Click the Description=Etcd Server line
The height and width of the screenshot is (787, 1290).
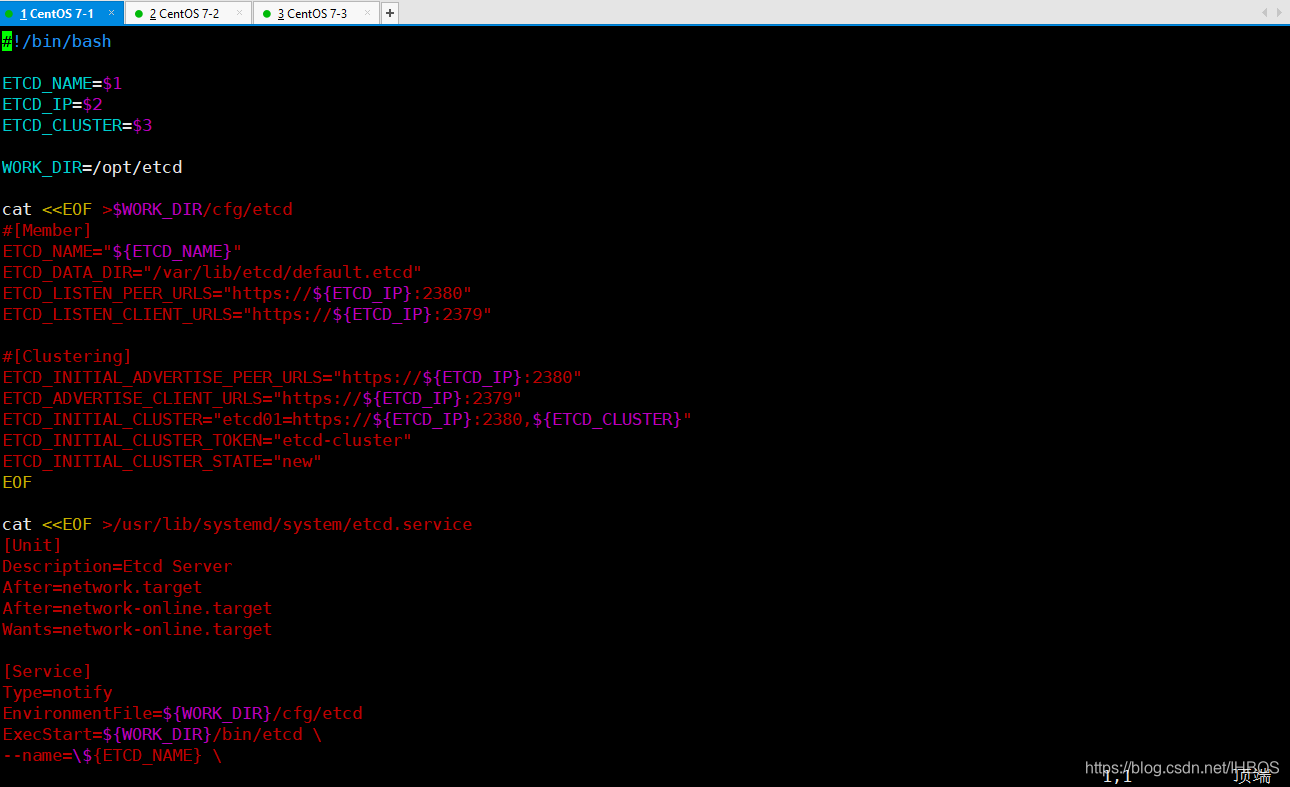coord(117,566)
